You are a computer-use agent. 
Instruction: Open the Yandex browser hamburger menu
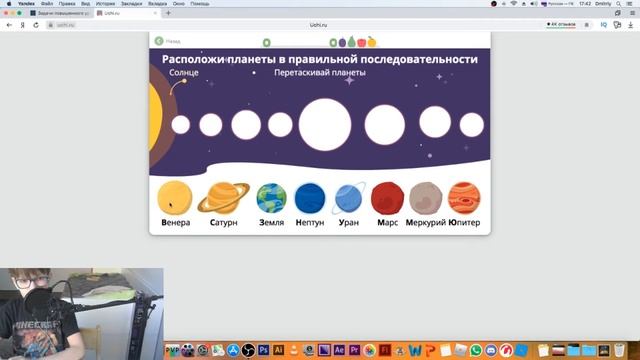click(x=632, y=13)
